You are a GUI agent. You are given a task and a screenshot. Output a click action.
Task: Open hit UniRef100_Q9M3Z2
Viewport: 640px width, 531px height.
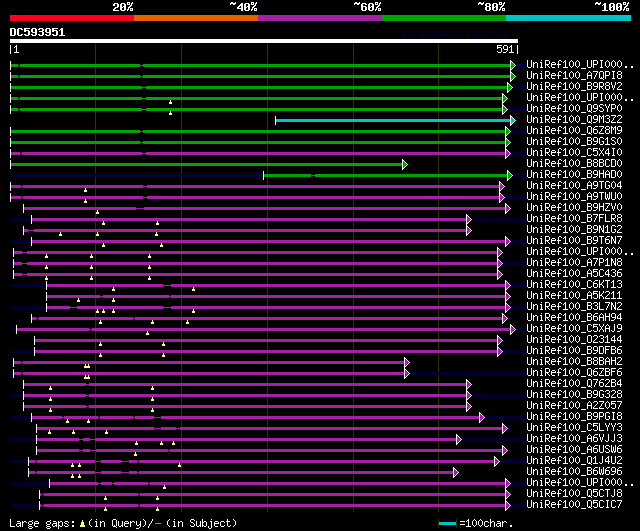click(574, 120)
